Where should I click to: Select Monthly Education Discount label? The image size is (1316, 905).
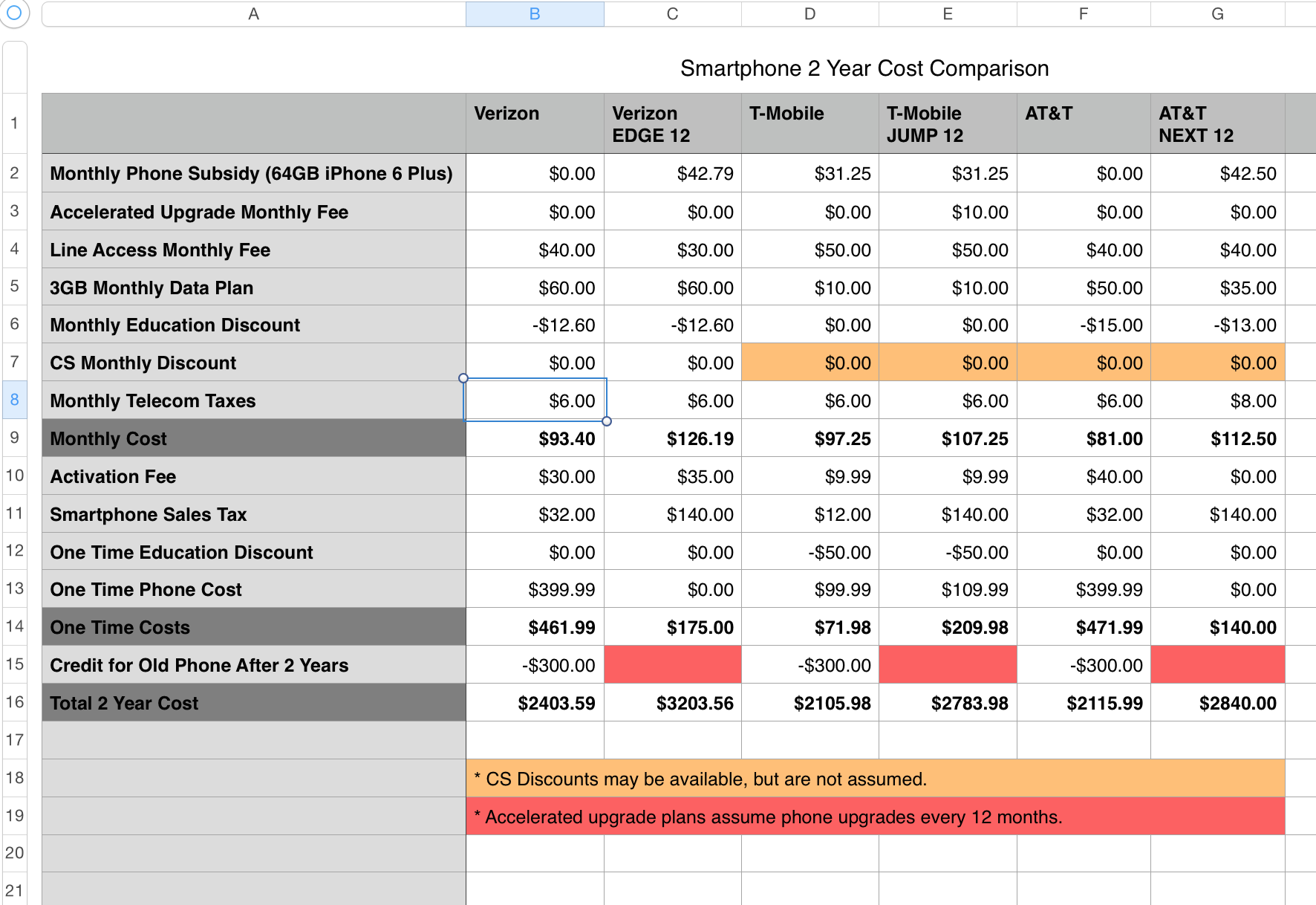(x=254, y=325)
